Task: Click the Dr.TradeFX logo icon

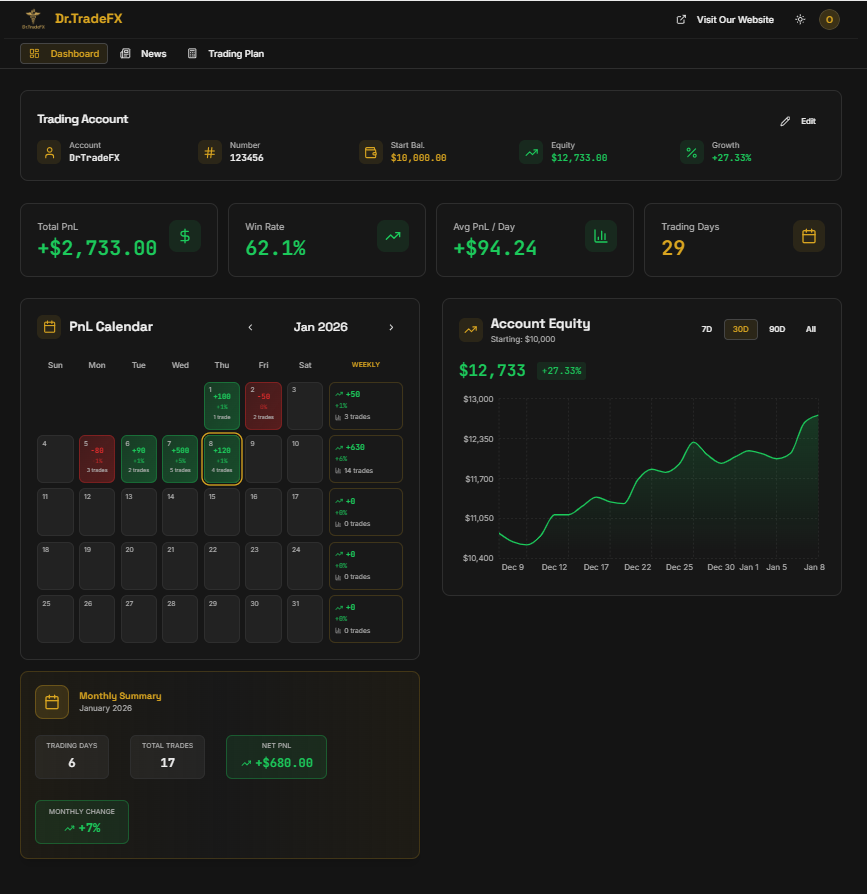Action: [34, 19]
